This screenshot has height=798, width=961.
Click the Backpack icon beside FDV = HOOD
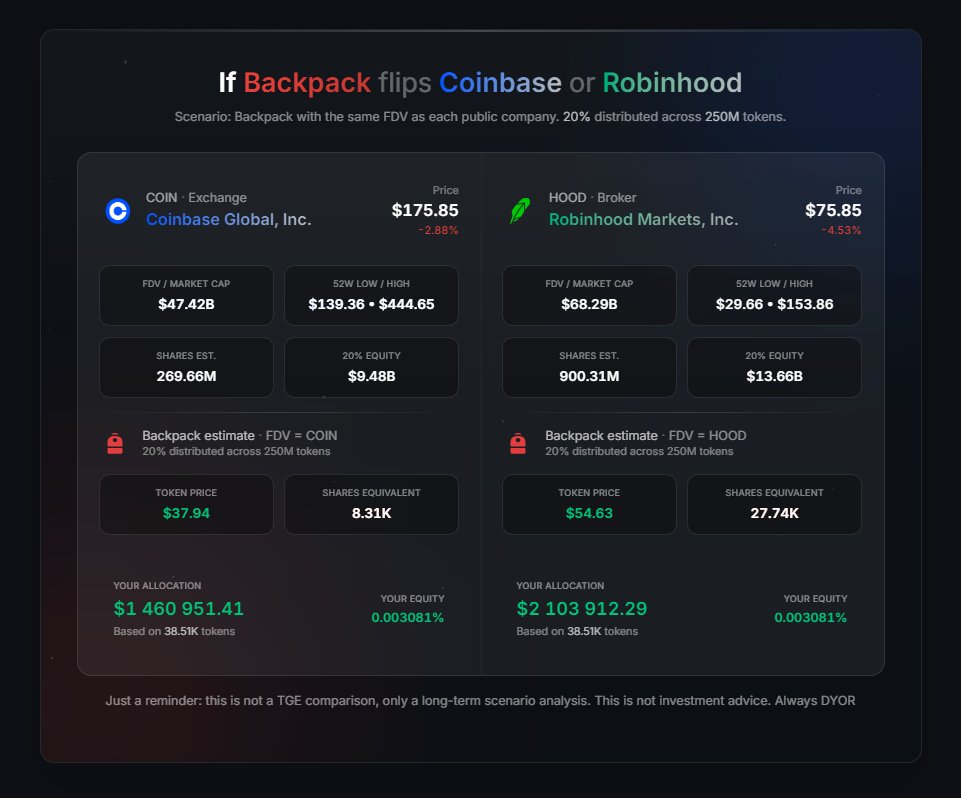520,442
